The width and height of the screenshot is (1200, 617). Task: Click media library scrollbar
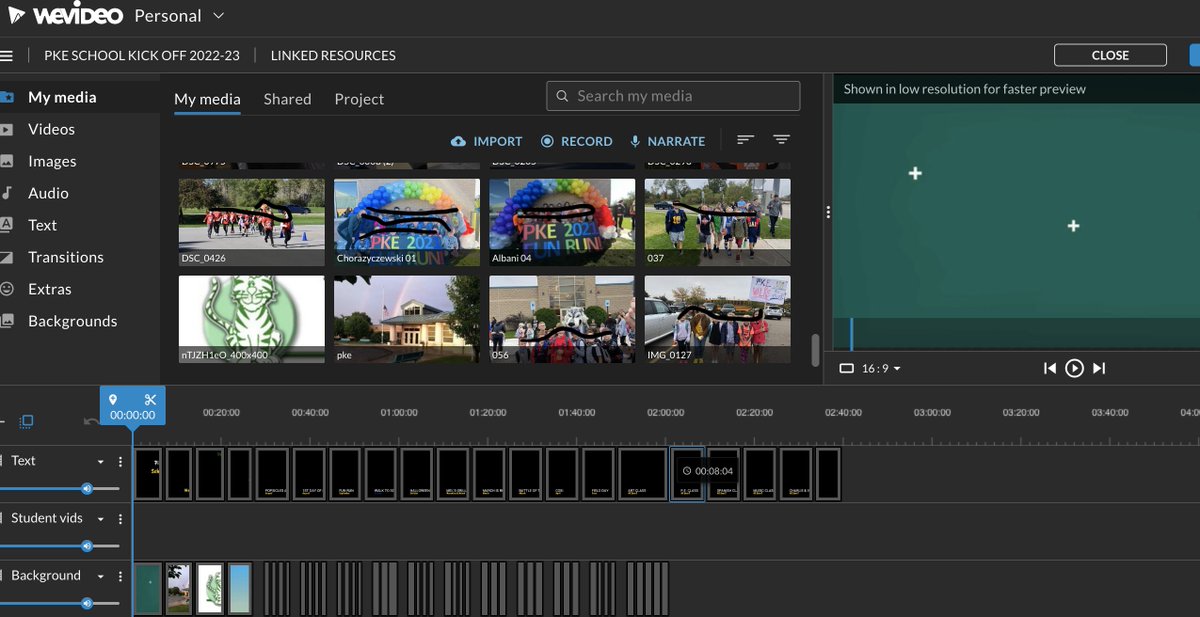click(815, 350)
